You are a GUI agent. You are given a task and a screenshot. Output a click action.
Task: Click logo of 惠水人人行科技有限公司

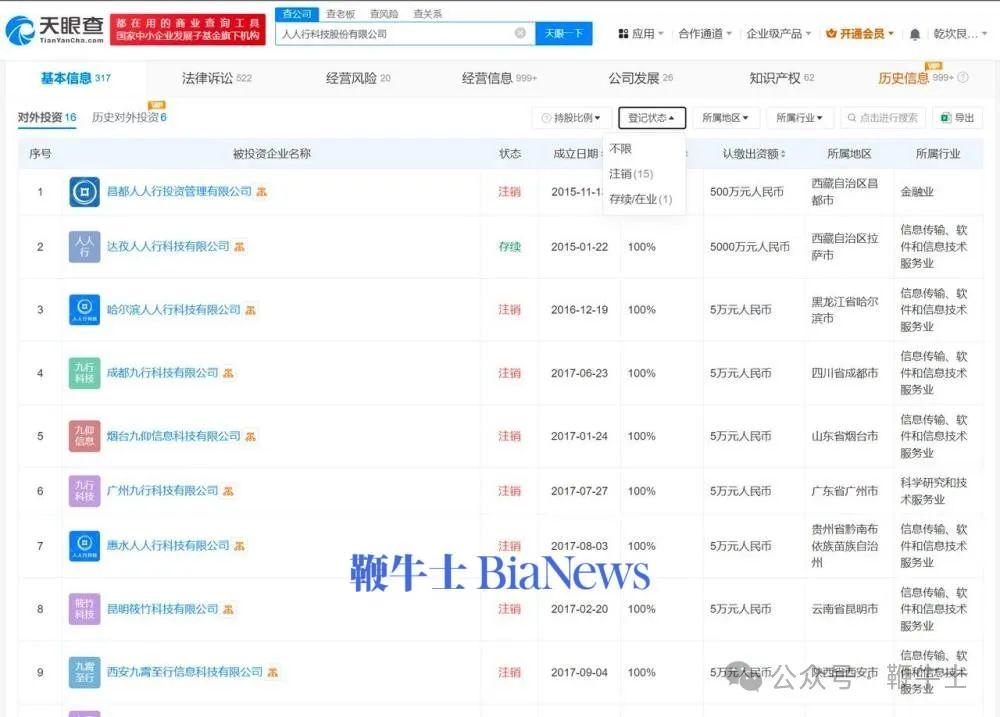pos(84,546)
